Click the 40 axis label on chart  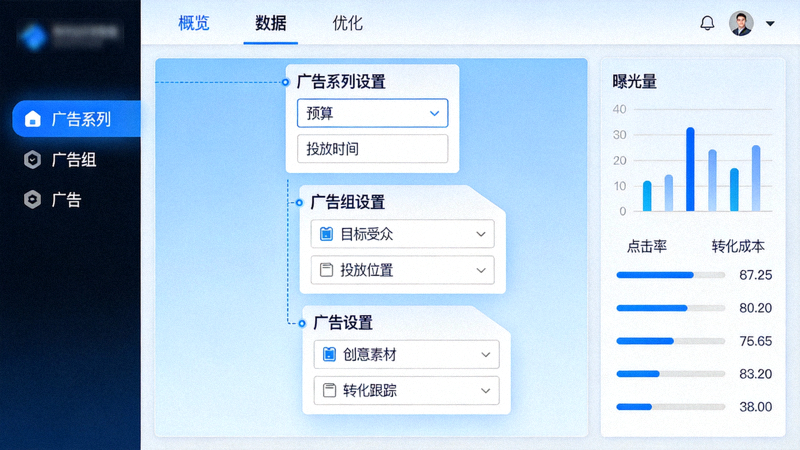coord(619,109)
